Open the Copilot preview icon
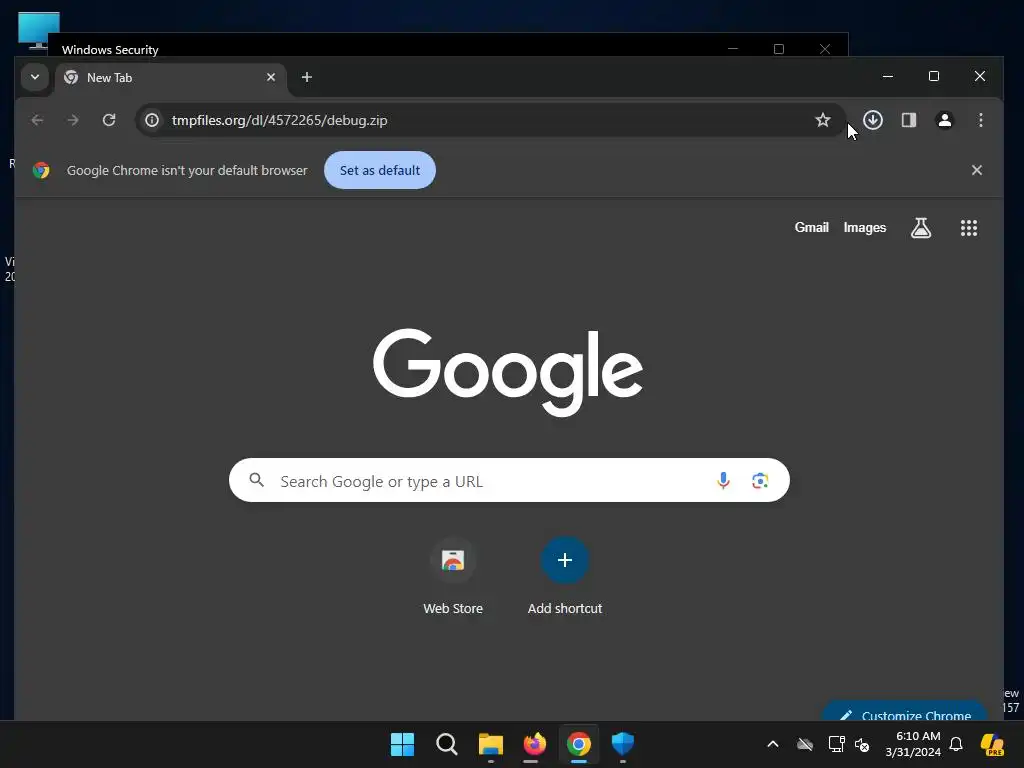The image size is (1024, 768). click(x=993, y=744)
